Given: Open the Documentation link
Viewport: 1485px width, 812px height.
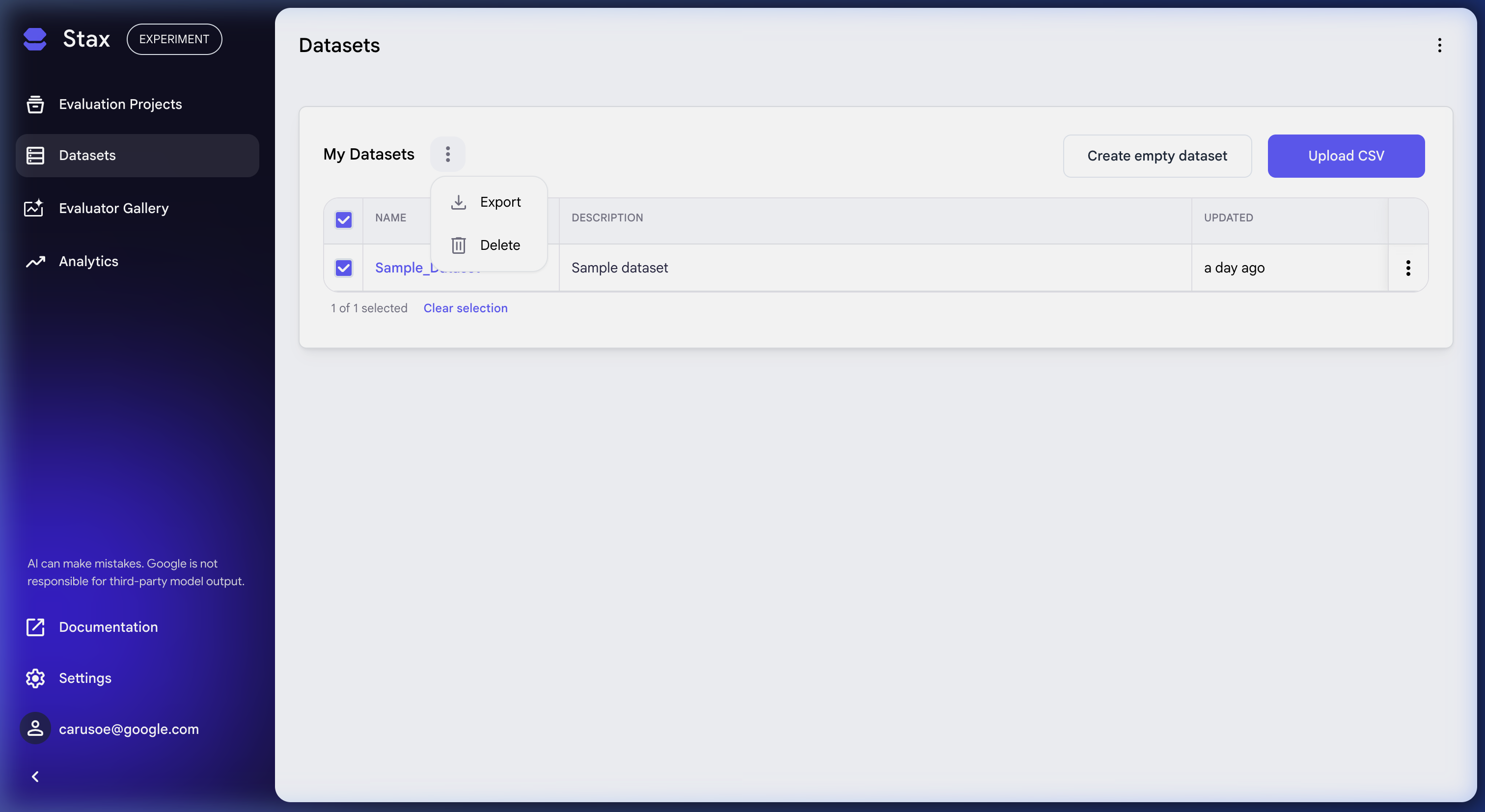Looking at the screenshot, I should (x=109, y=627).
